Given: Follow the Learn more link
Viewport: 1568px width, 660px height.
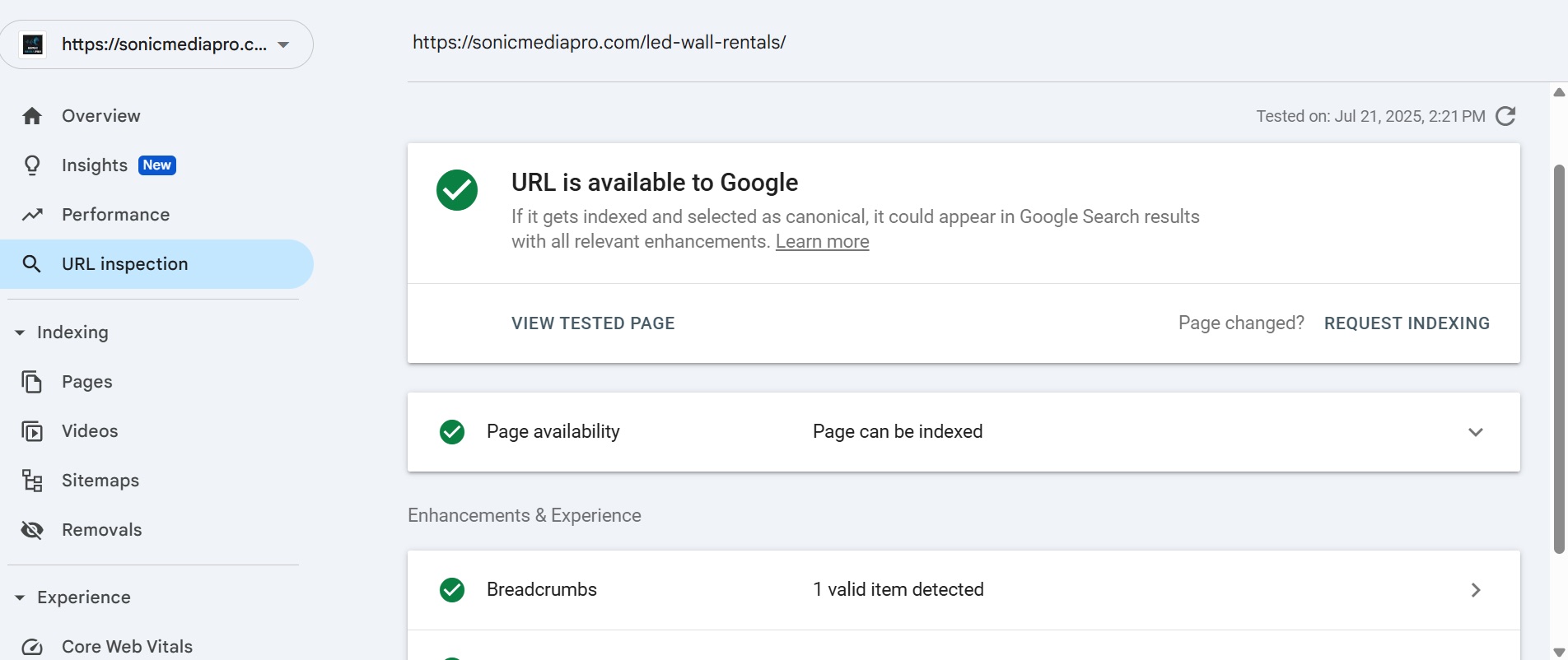Looking at the screenshot, I should pos(822,242).
